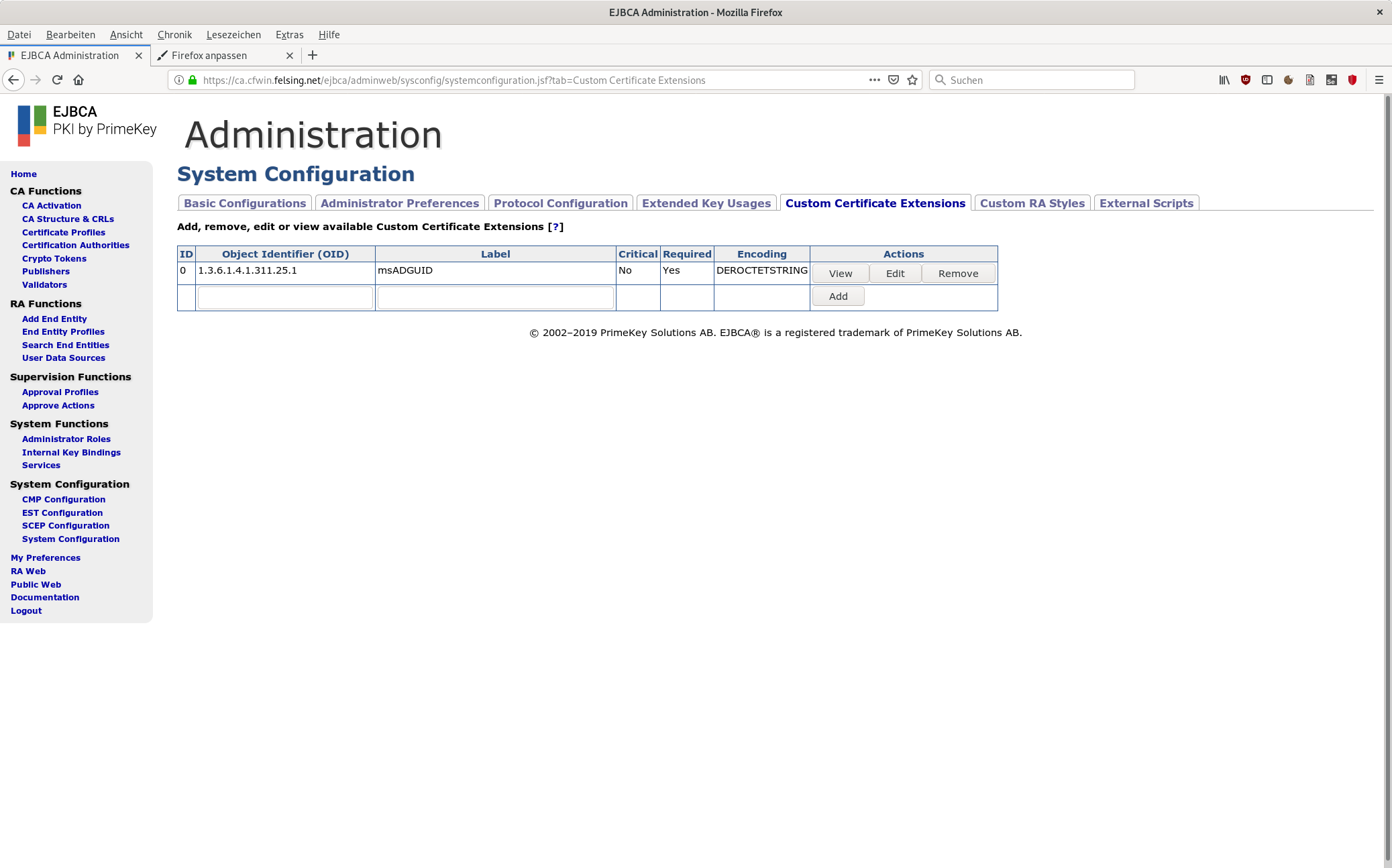Close the Firefox anpassen tab

[290, 56]
